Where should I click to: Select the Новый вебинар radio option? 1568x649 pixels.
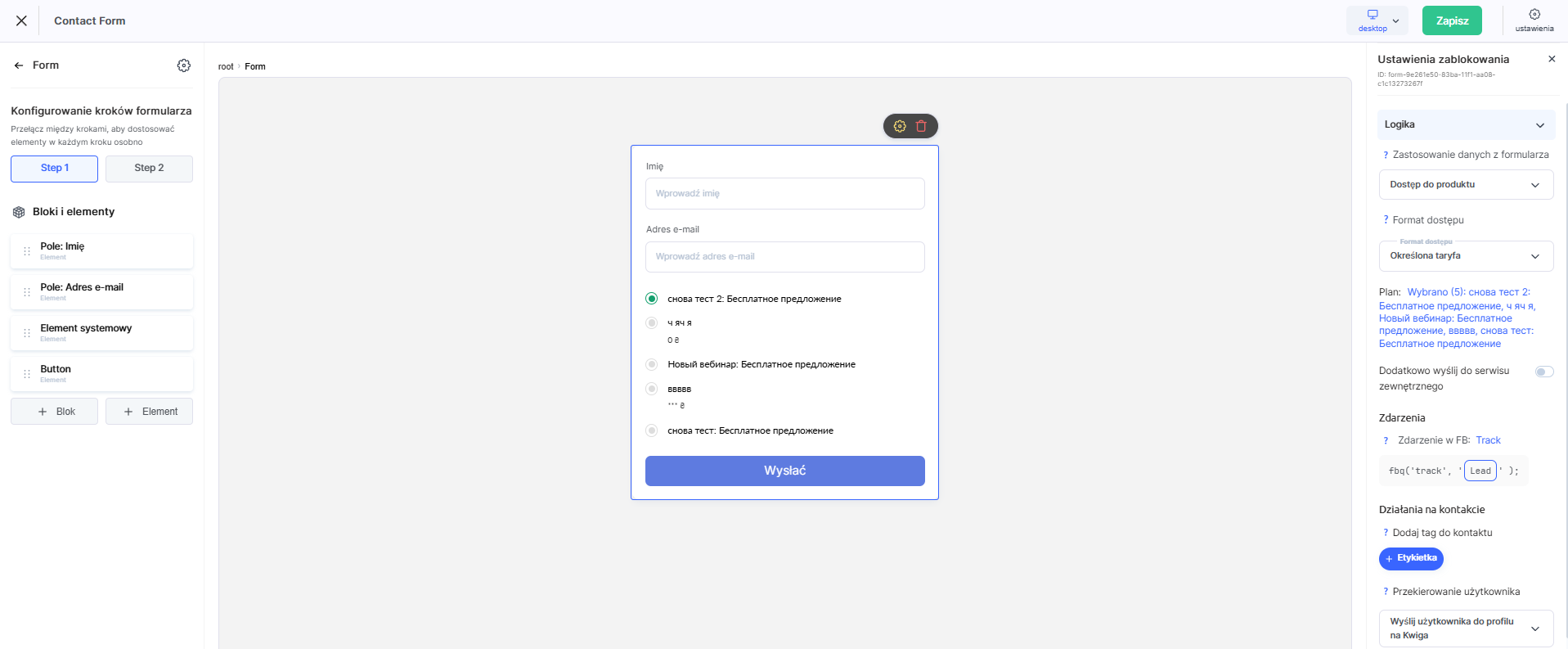652,364
